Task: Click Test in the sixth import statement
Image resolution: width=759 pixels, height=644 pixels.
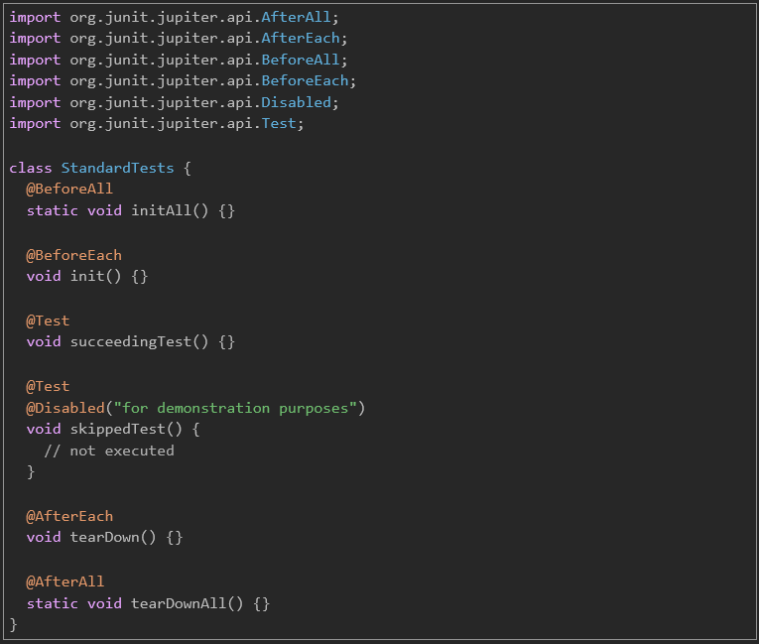Action: coord(278,123)
